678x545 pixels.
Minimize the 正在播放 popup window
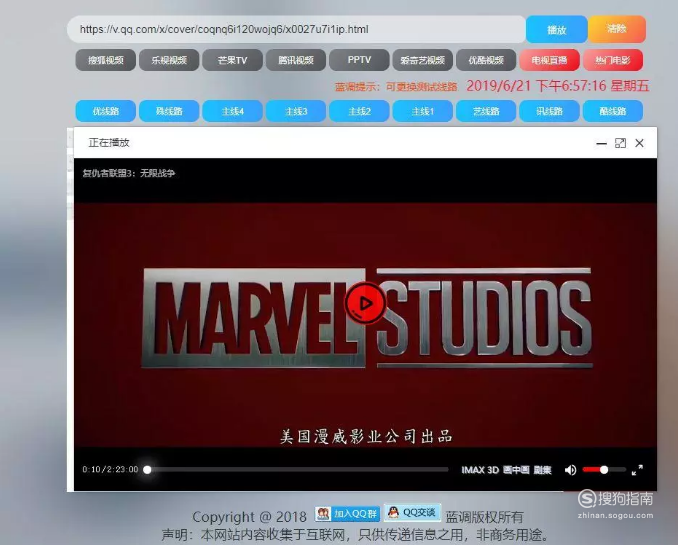(x=601, y=144)
